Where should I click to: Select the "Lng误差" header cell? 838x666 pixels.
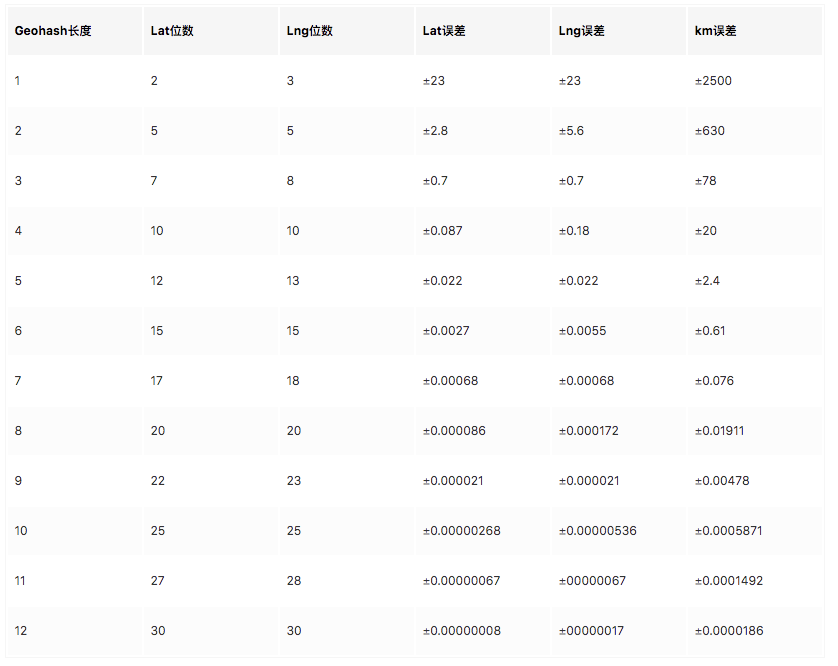click(581, 31)
